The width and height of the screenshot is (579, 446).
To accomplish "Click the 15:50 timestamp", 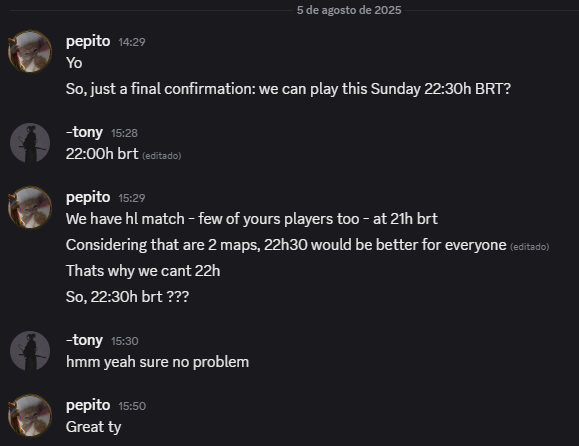I will click(x=132, y=406).
